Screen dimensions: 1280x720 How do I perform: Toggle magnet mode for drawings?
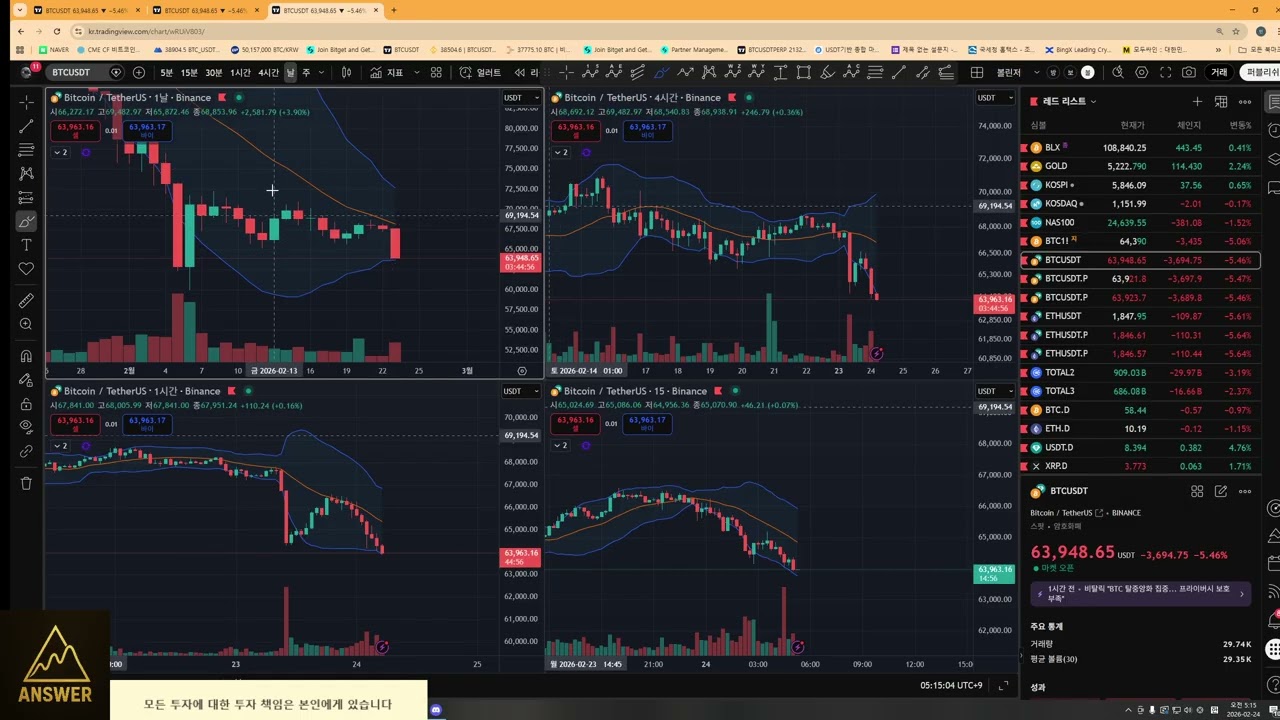click(x=26, y=356)
